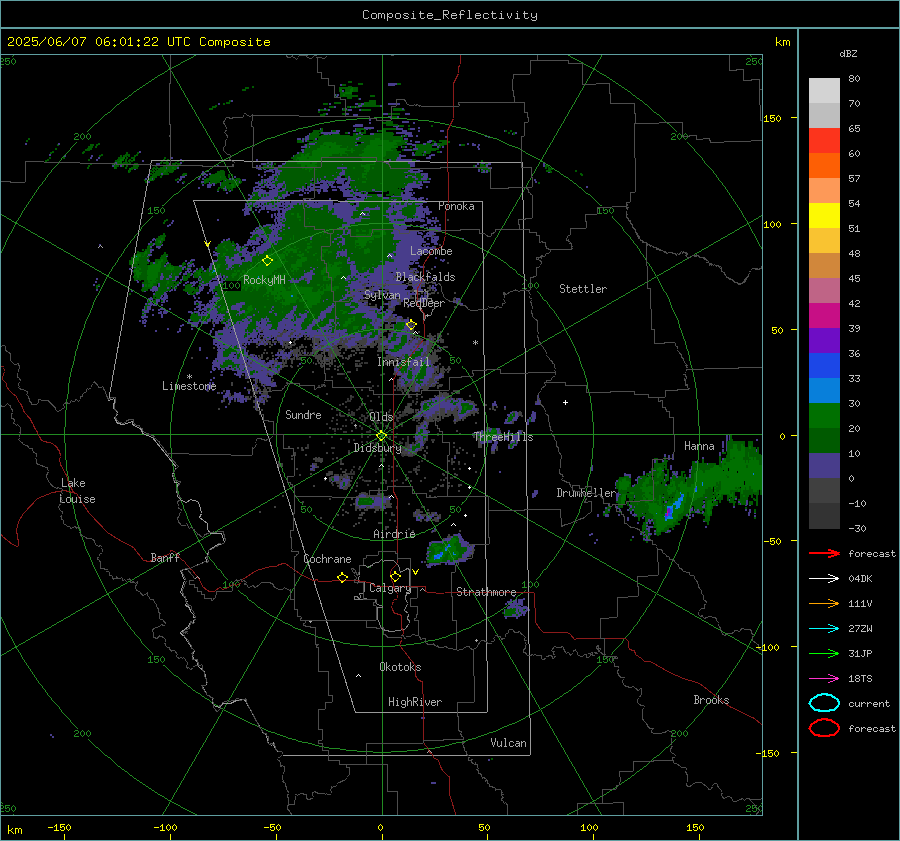This screenshot has width=900, height=841.
Task: Click the cyan 27ZW arrow icon
Action: (824, 629)
